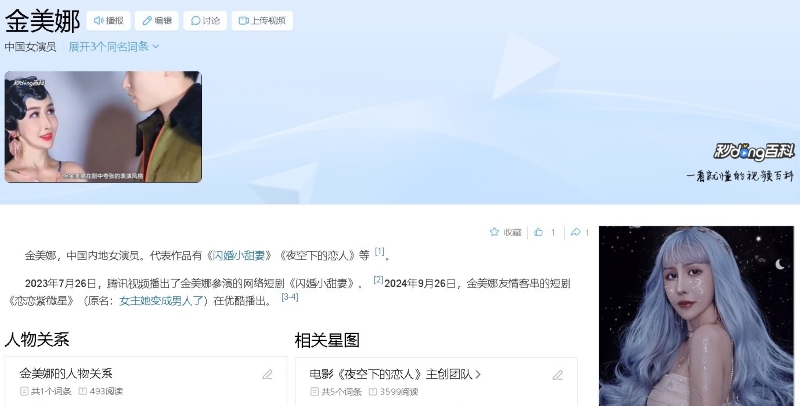Expand 展开3个同名词条 dropdown

114,46
